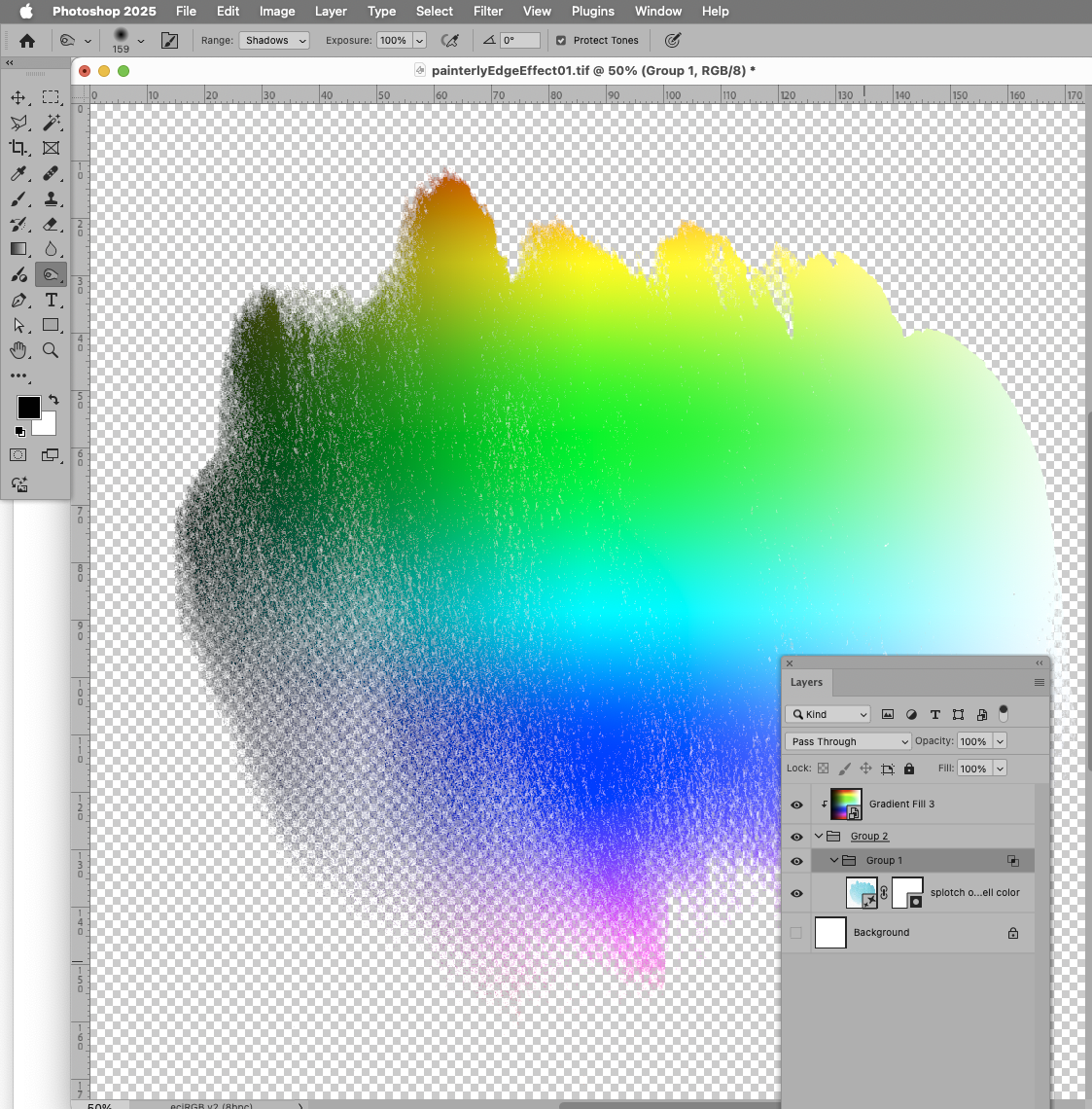Hide the Gradient Fill 3 layer
The height and width of the screenshot is (1109, 1092).
pyautogui.click(x=795, y=805)
